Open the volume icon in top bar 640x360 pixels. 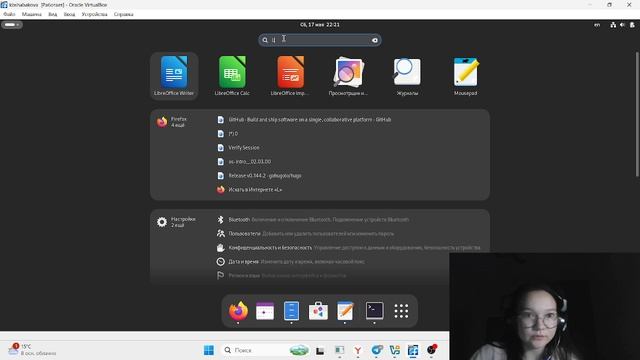(622, 25)
